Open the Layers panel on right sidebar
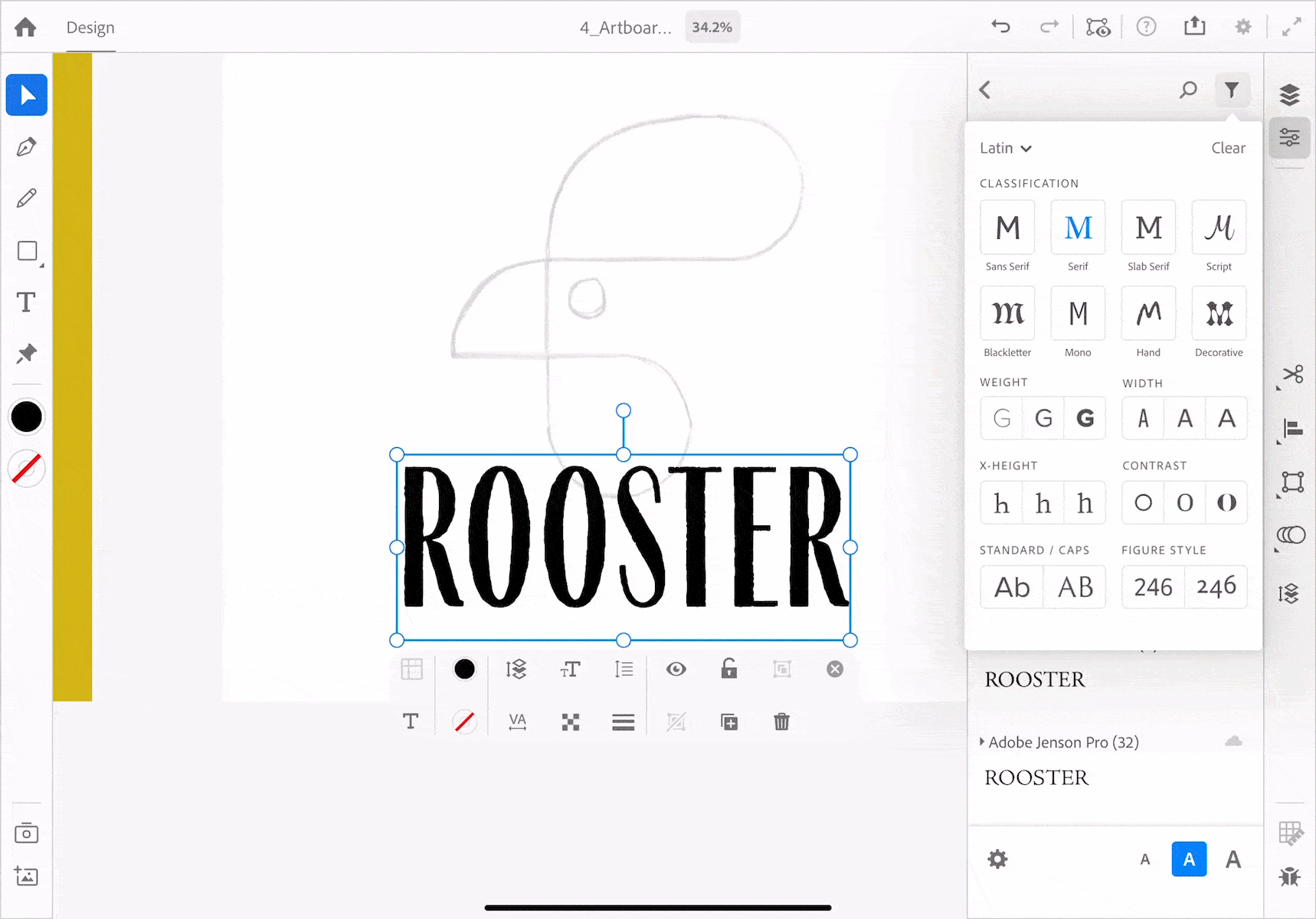Screen dimensions: 1316x919 (x=1290, y=94)
